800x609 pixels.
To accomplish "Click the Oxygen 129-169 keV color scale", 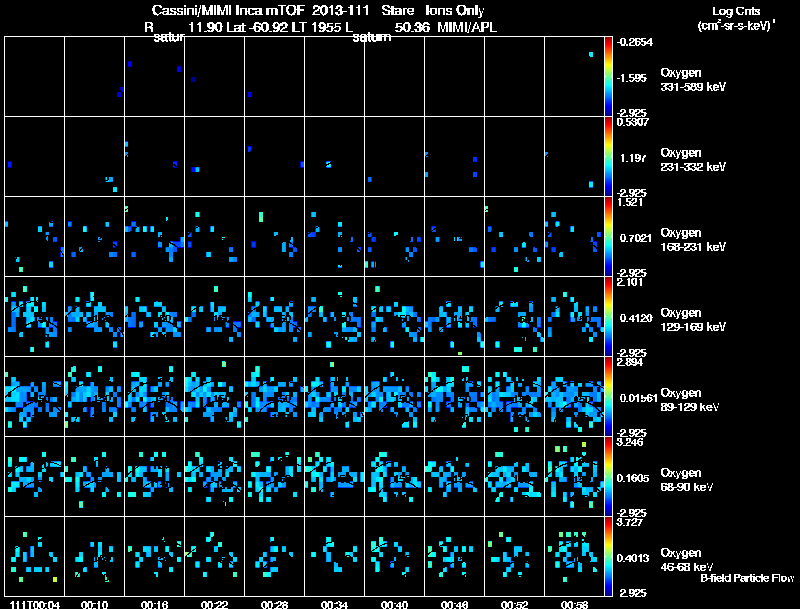I will coord(608,316).
